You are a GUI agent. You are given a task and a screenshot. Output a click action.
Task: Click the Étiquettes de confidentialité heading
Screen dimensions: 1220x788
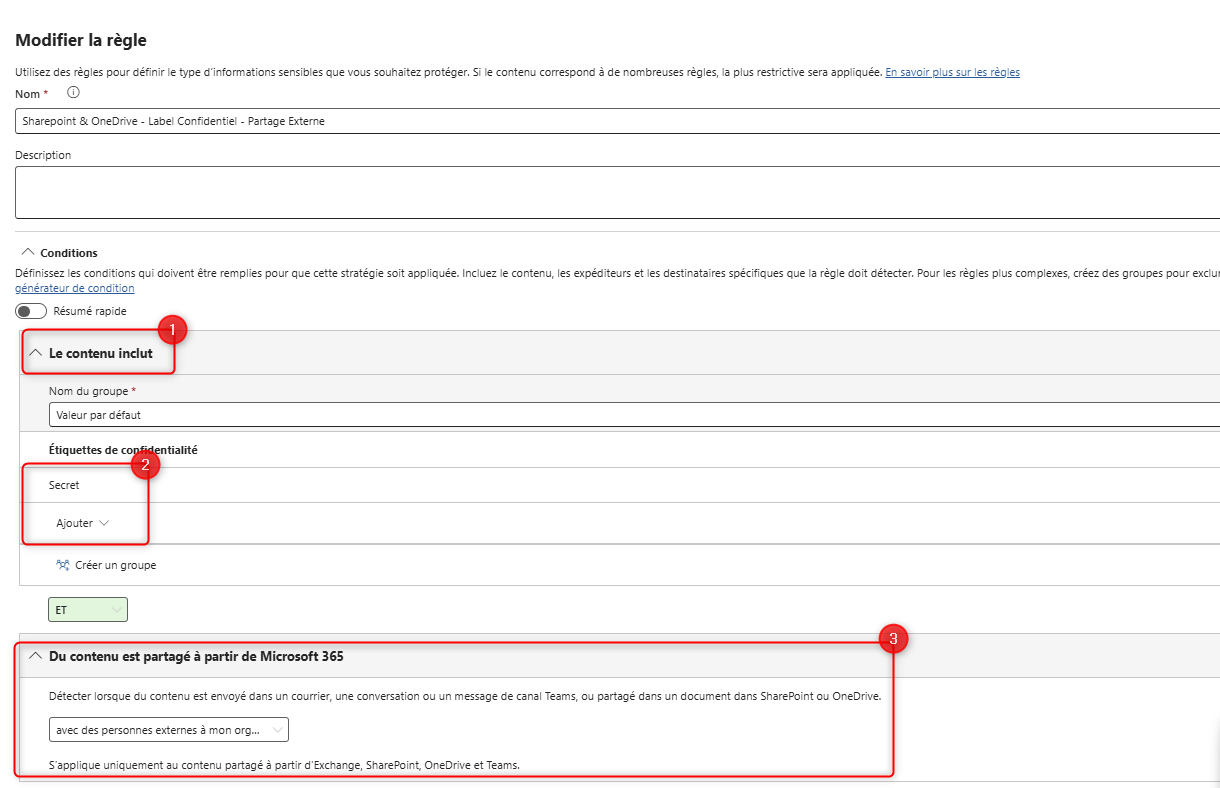click(x=123, y=450)
